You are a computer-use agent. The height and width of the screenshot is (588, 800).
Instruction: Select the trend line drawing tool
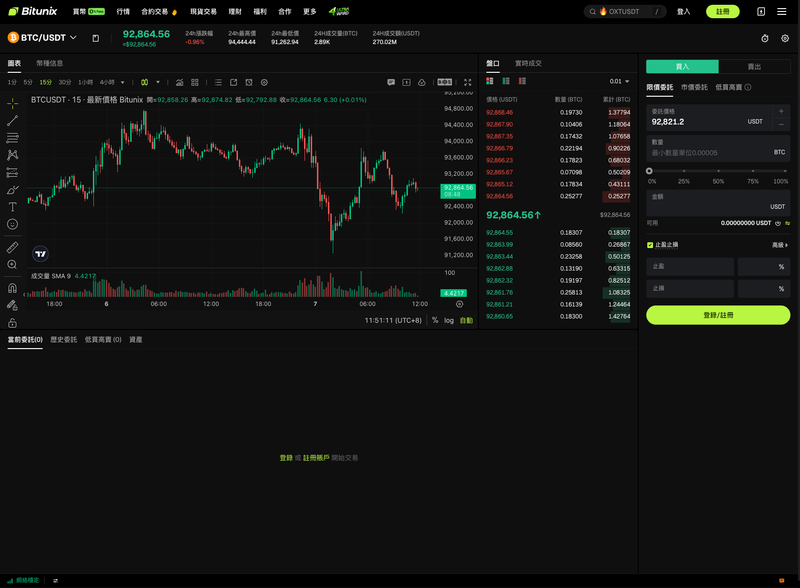(13, 120)
